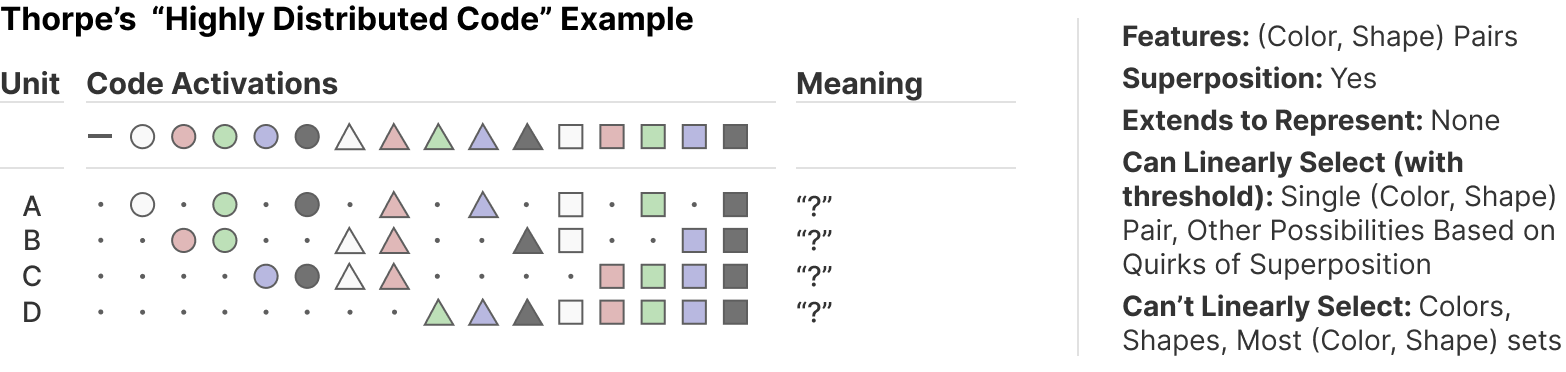Click the dash symbol in the header row

(x=100, y=136)
